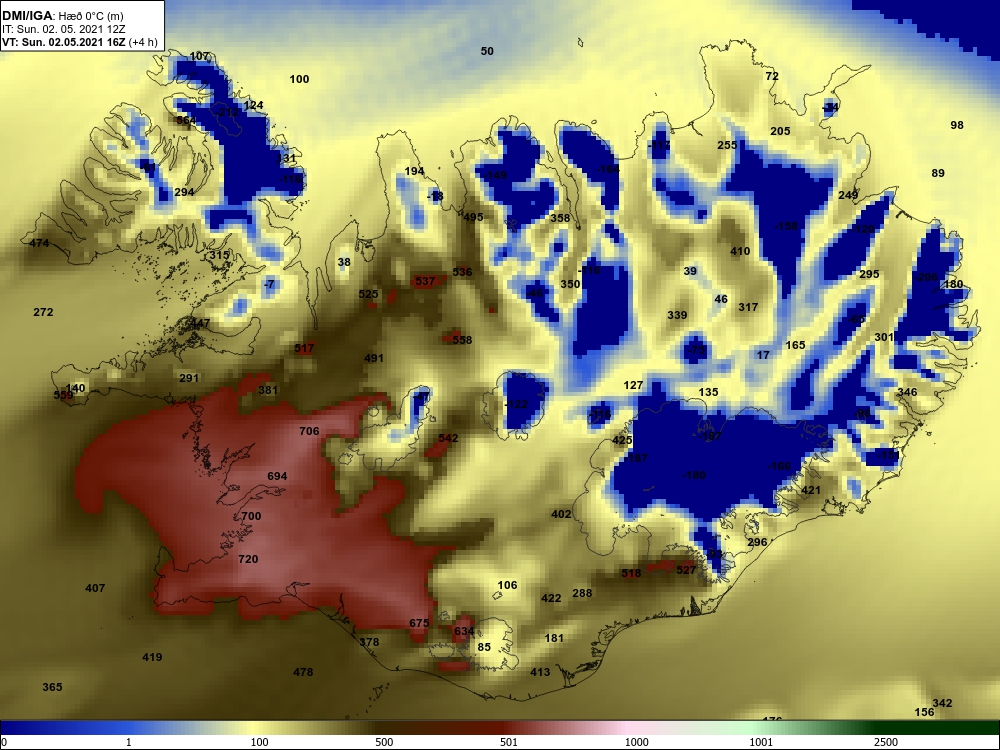Click the 542 value
This screenshot has height=750, width=1000.
tap(448, 438)
